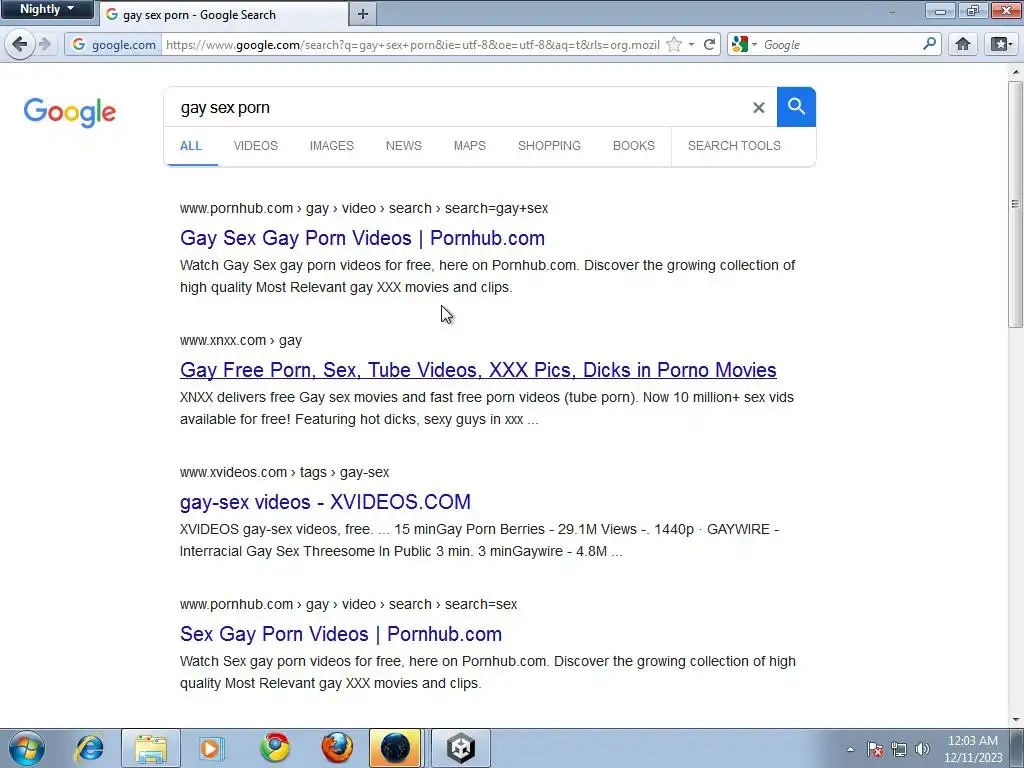Screen dimensions: 1024x768
Task: Select the Google Search browser tab
Action: (223, 14)
